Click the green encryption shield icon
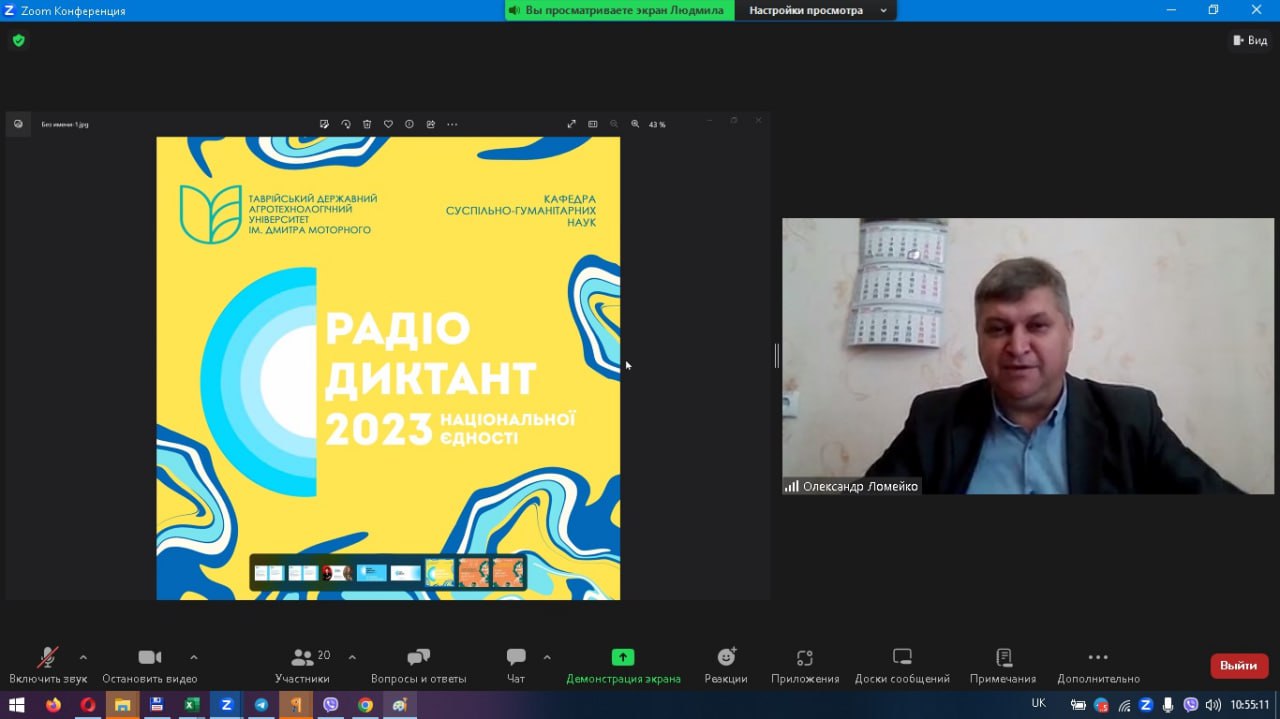 coord(18,41)
